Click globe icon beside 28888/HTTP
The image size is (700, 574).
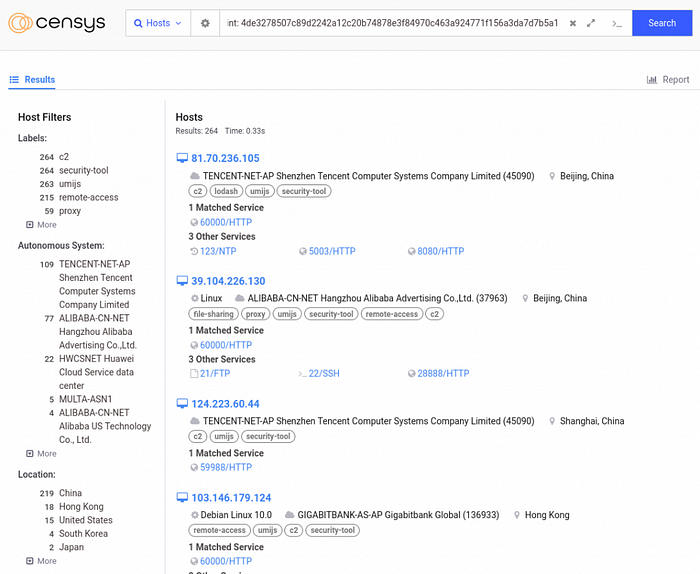412,374
